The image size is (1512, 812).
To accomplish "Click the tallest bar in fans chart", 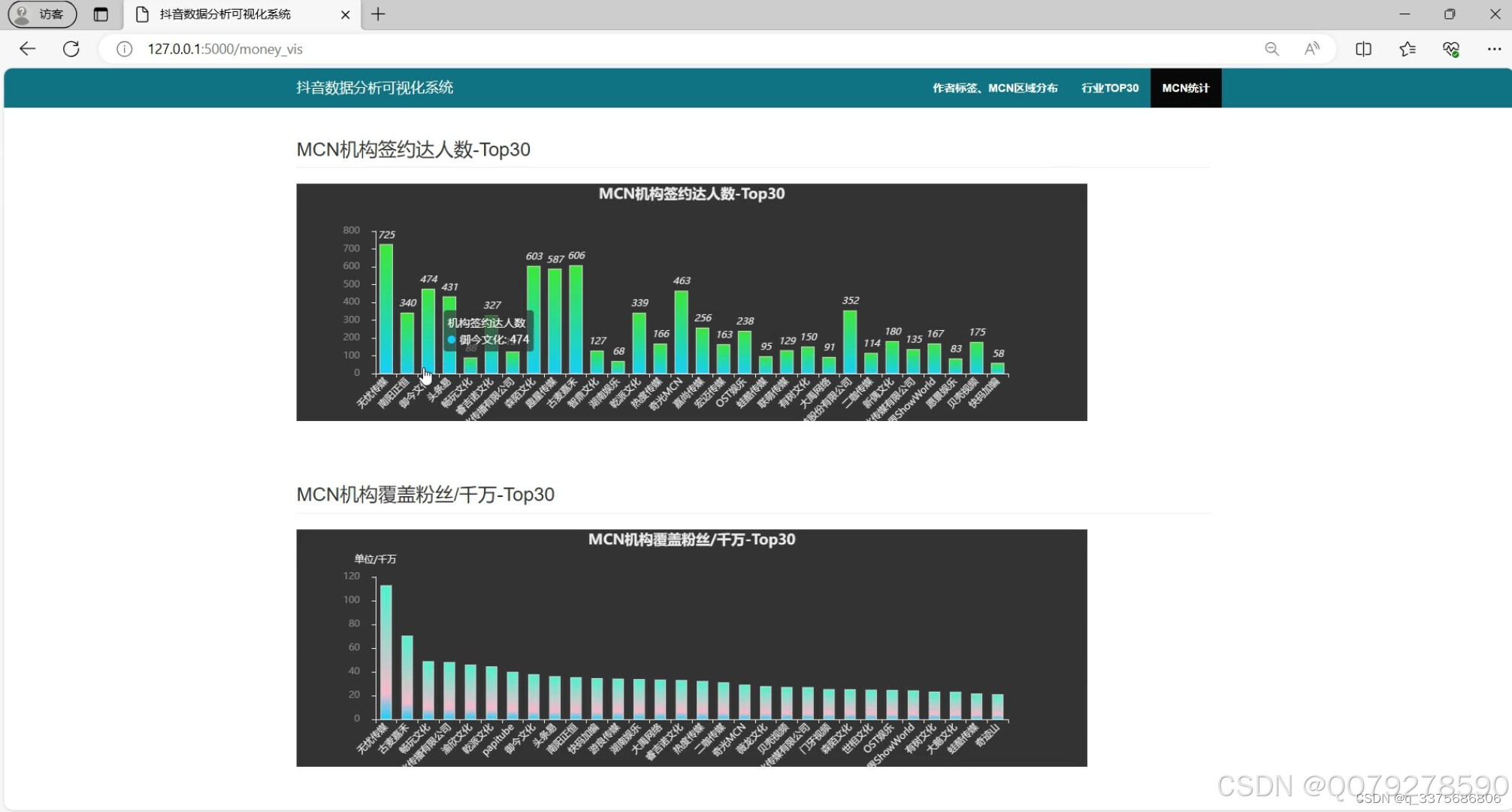I will 386,650.
